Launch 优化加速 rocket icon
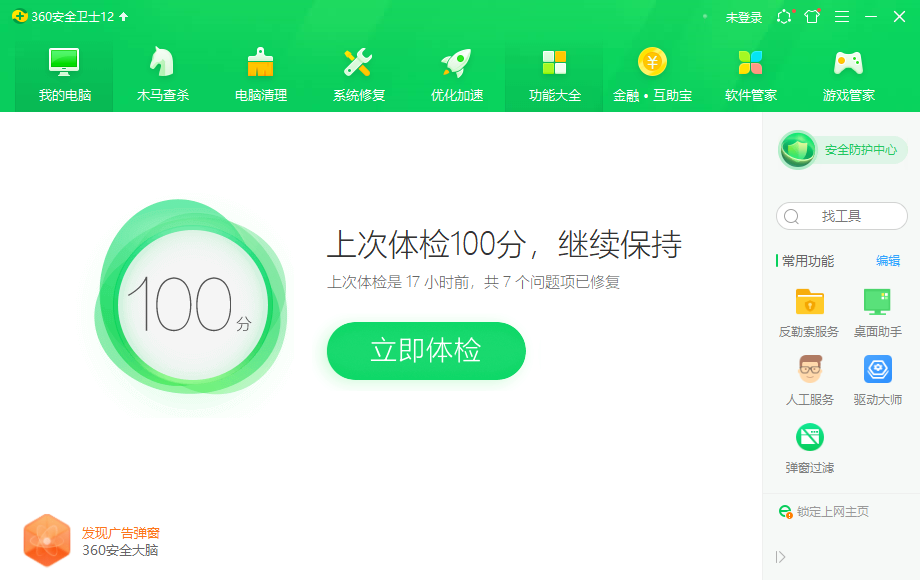Image resolution: width=920 pixels, height=580 pixels. 456,62
